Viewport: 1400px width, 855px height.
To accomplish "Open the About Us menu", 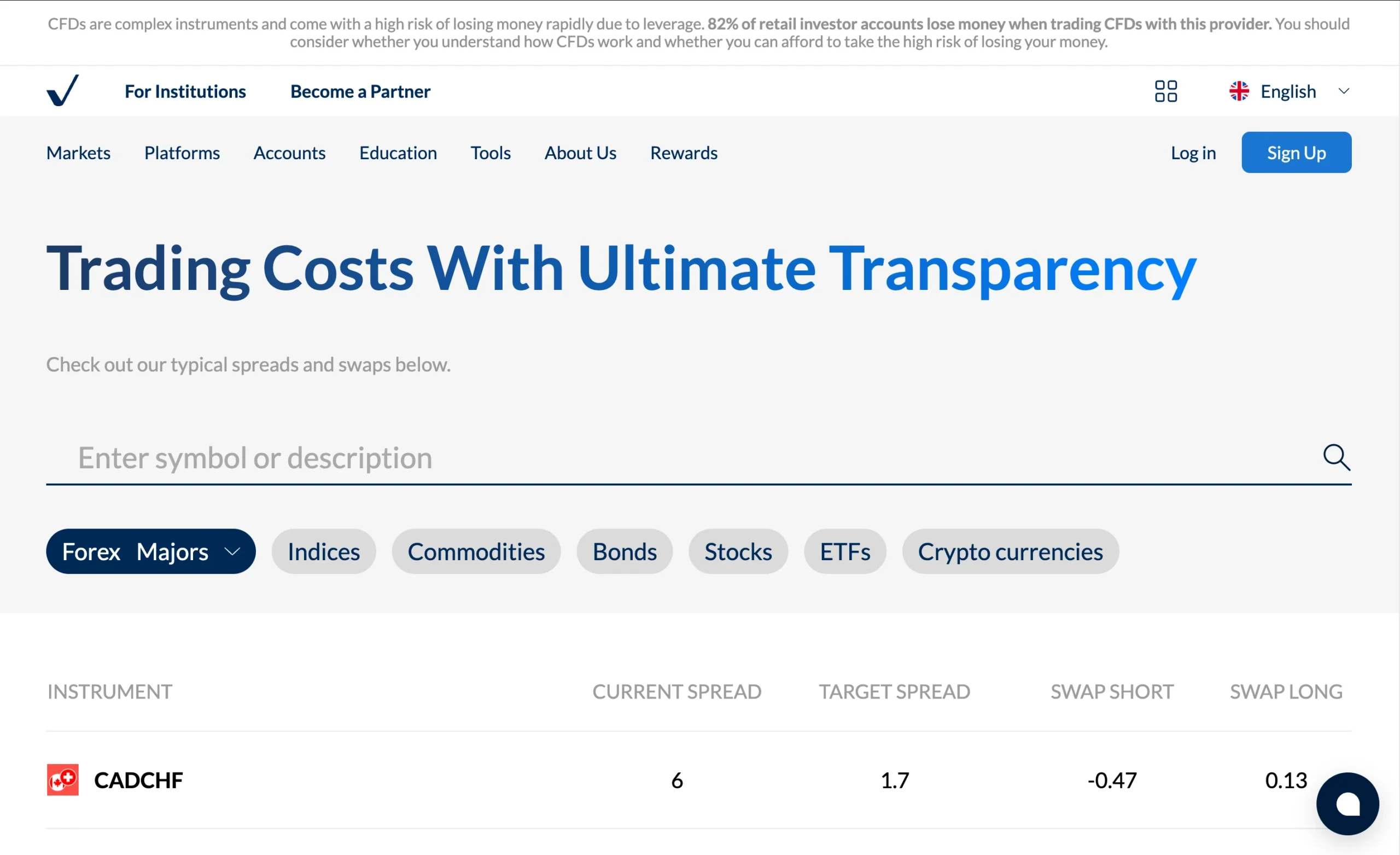I will point(580,153).
